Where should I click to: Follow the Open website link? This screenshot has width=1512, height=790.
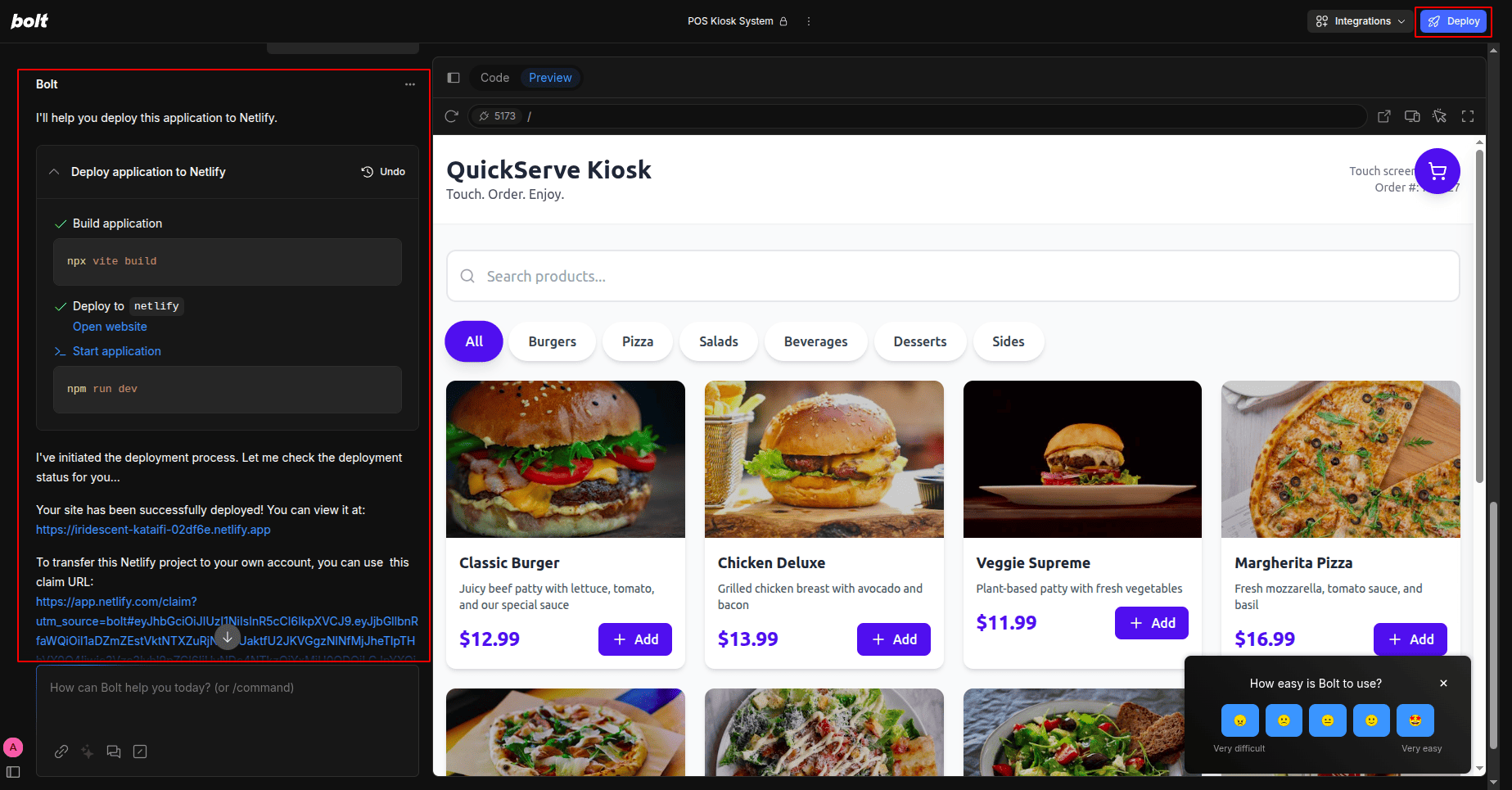tap(110, 327)
